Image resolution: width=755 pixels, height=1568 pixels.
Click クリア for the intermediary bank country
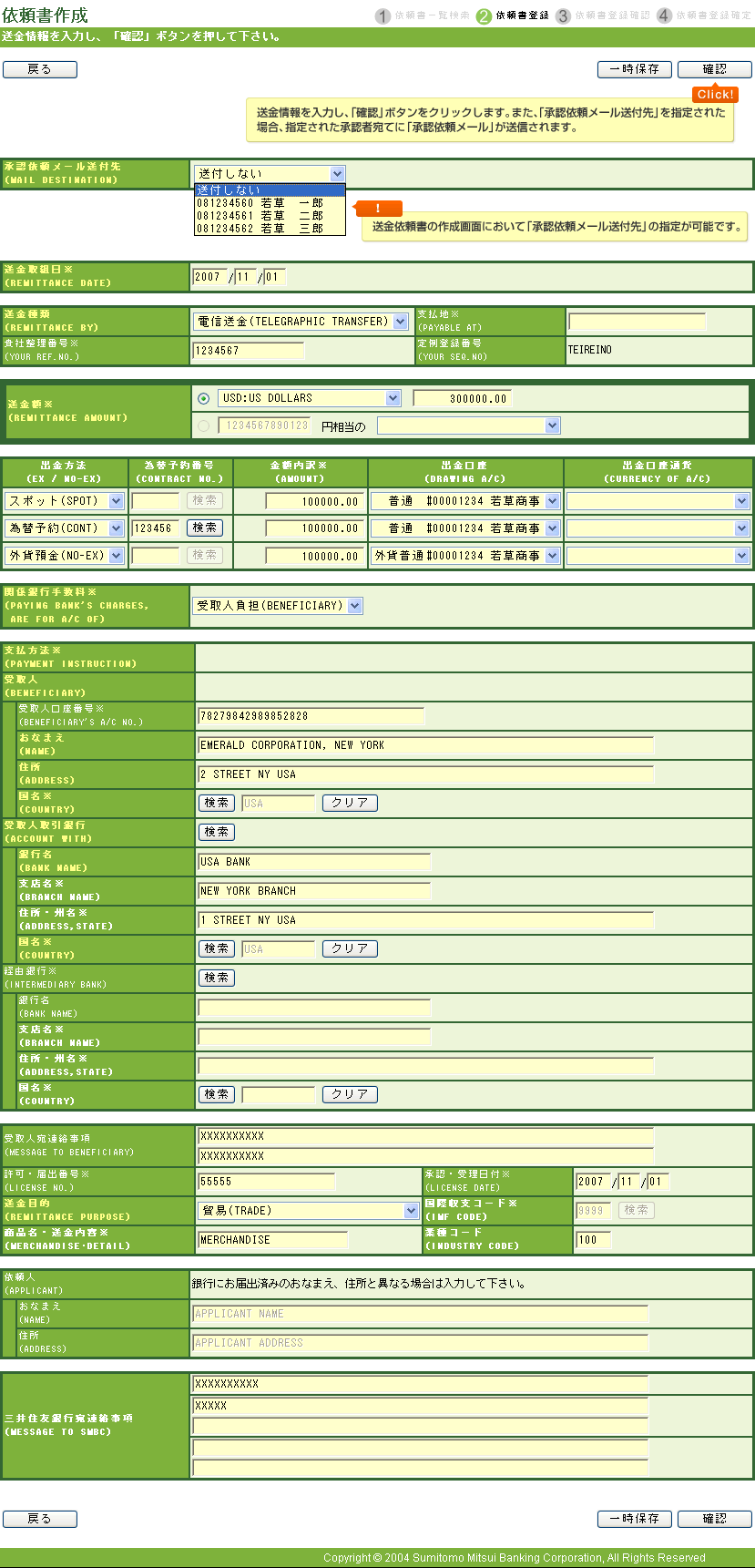[x=350, y=1094]
